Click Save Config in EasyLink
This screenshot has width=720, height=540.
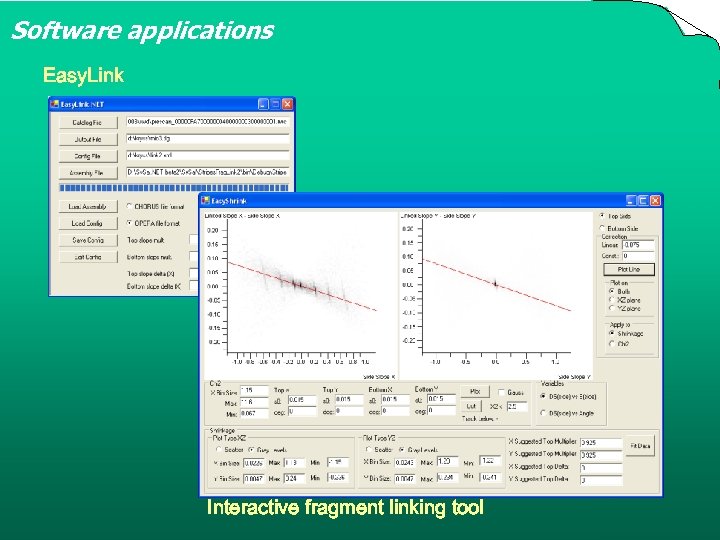88,240
